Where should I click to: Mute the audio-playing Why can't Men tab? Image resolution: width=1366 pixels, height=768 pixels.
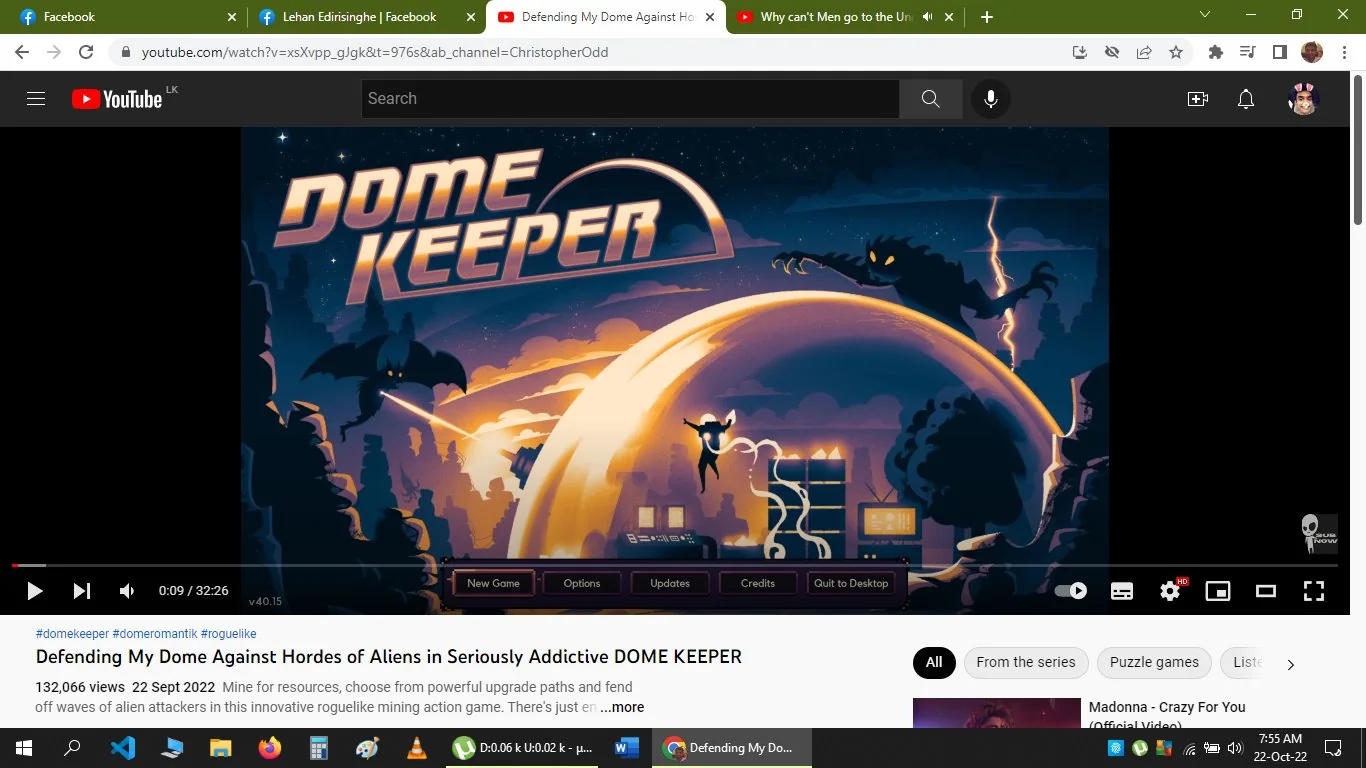pyautogui.click(x=928, y=17)
